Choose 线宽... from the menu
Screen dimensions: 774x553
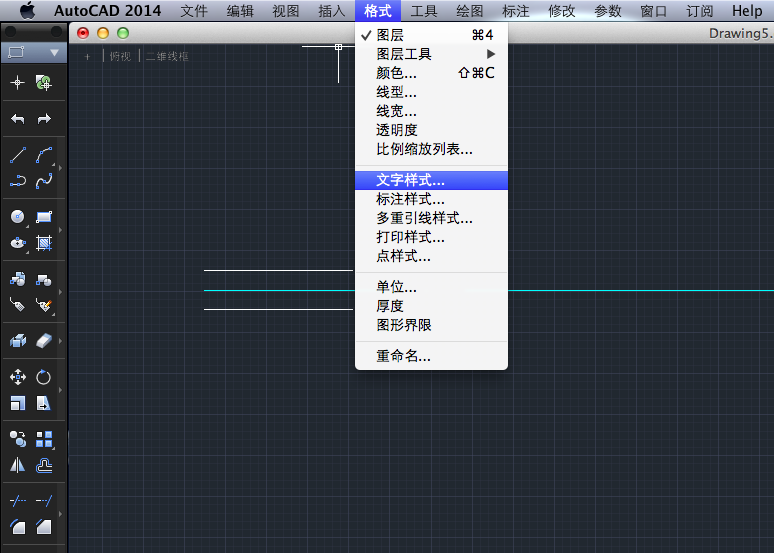tap(431, 111)
